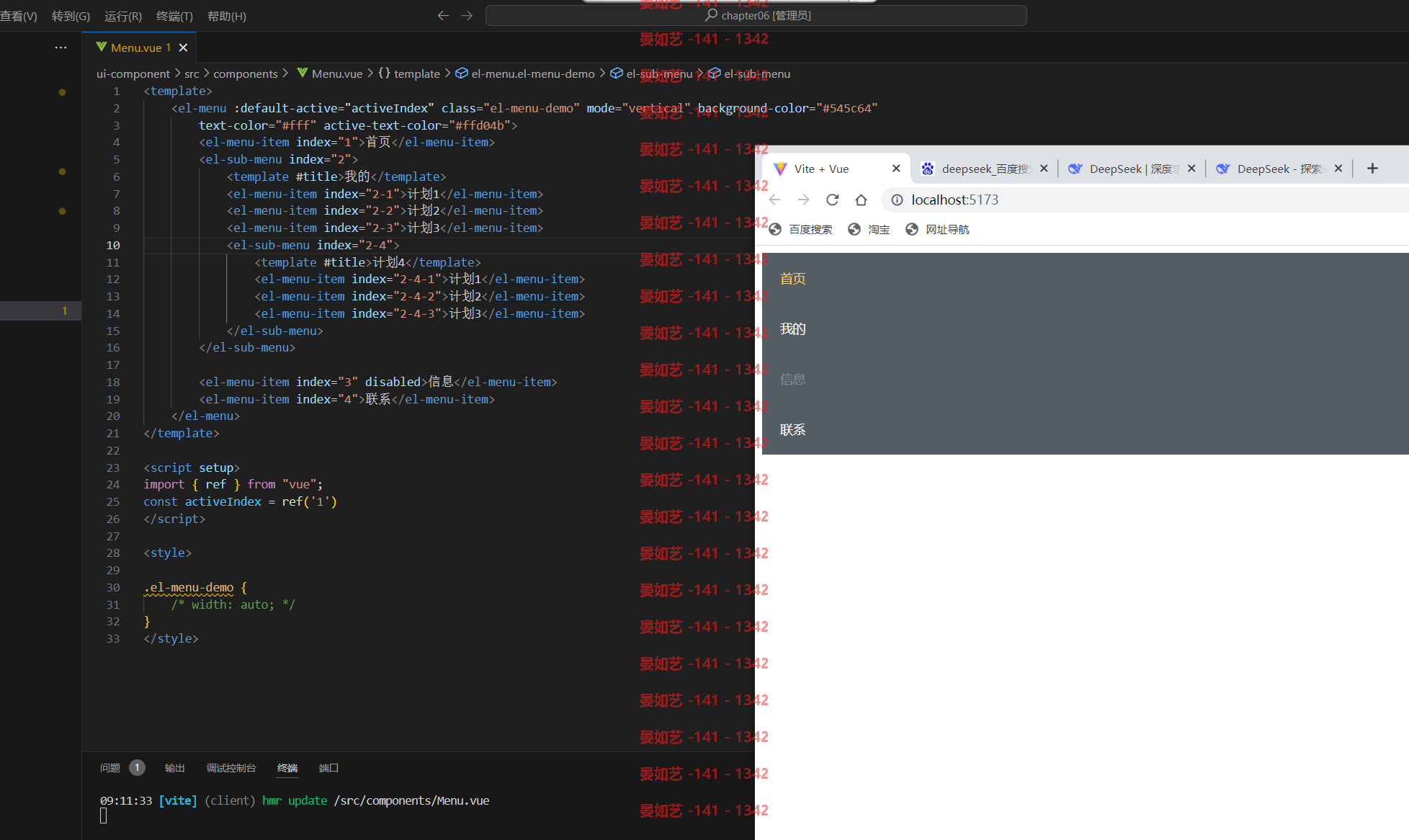Click the browser back arrow
The width and height of the screenshot is (1409, 840).
(775, 200)
